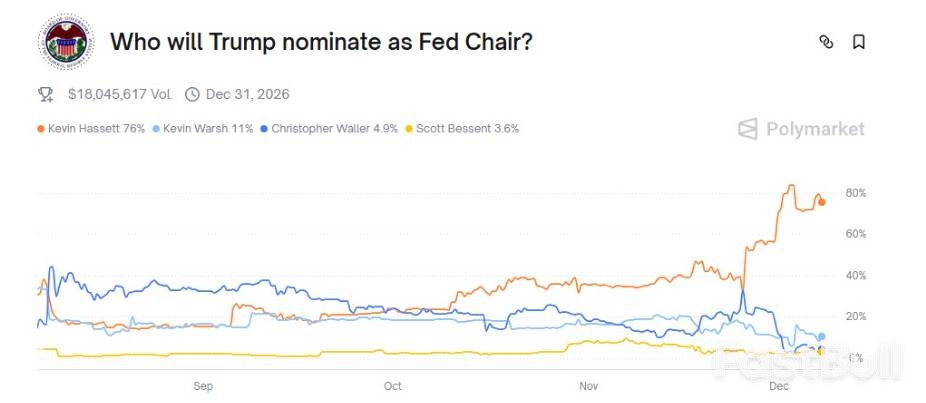Click the Dec 31, 2026 end date
This screenshot has height=403, width=926.
pyautogui.click(x=248, y=94)
